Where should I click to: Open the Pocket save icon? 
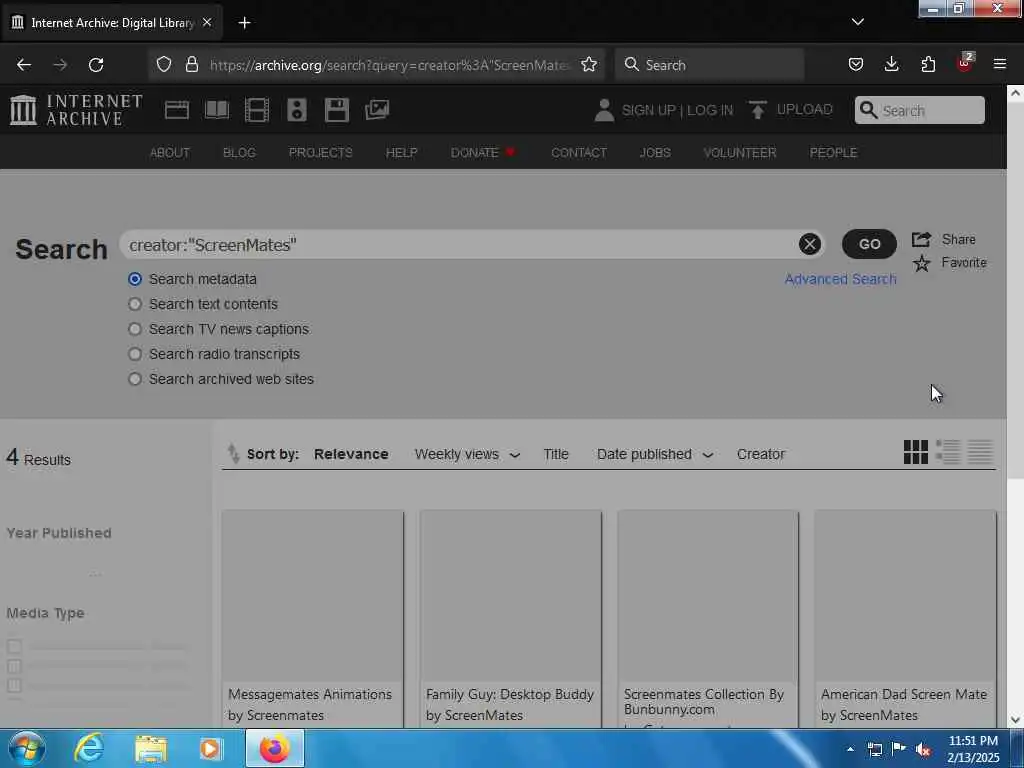(x=856, y=65)
